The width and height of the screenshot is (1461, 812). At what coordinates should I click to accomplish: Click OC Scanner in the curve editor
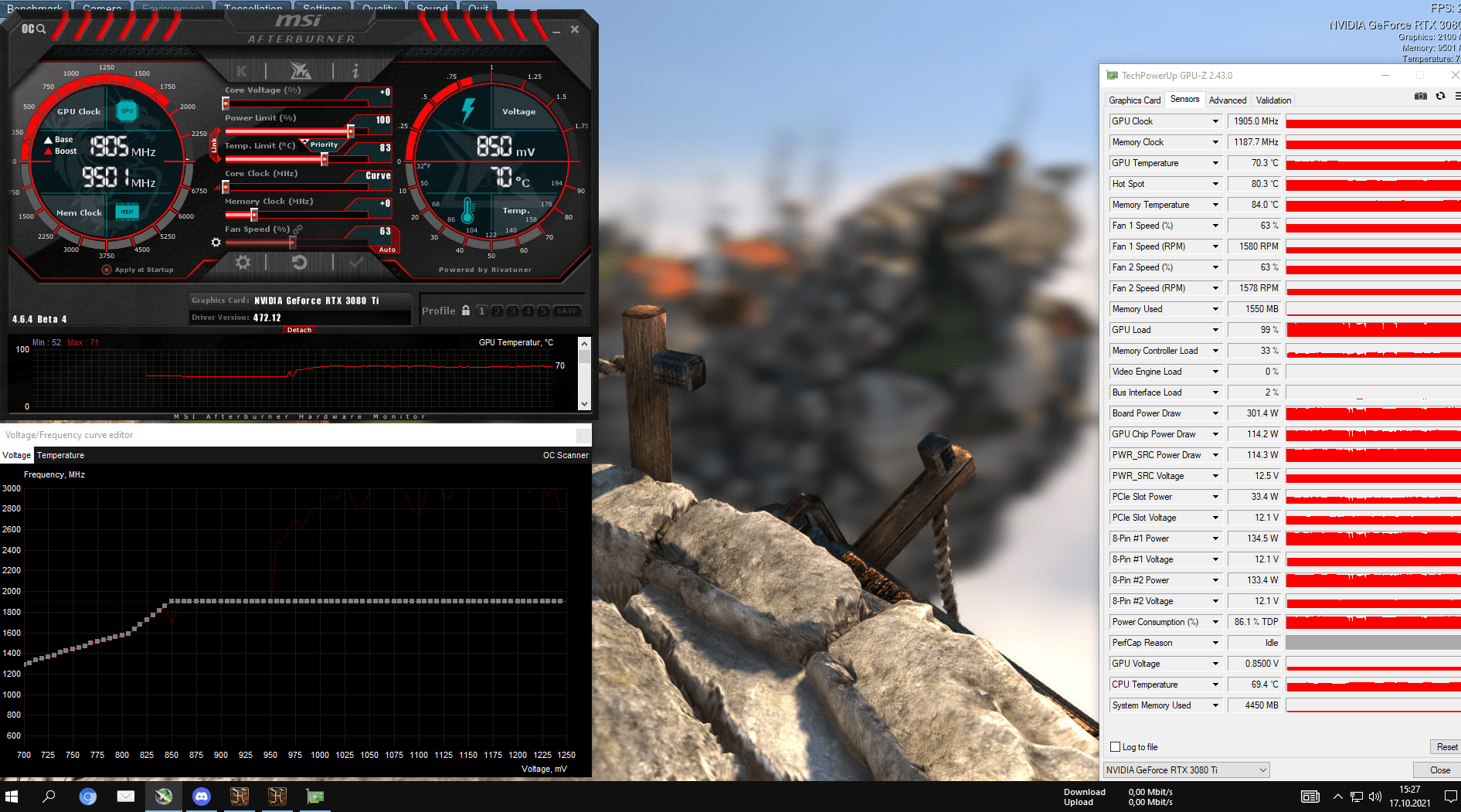tap(566, 455)
